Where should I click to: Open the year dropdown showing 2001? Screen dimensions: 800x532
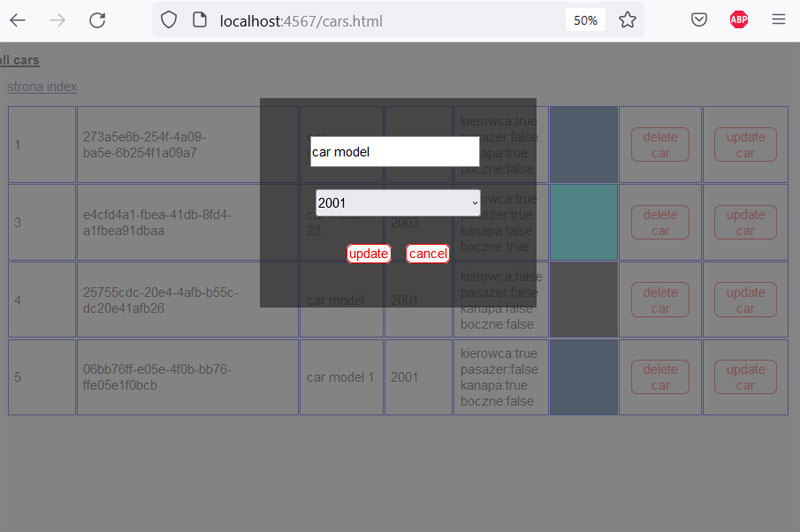397,203
